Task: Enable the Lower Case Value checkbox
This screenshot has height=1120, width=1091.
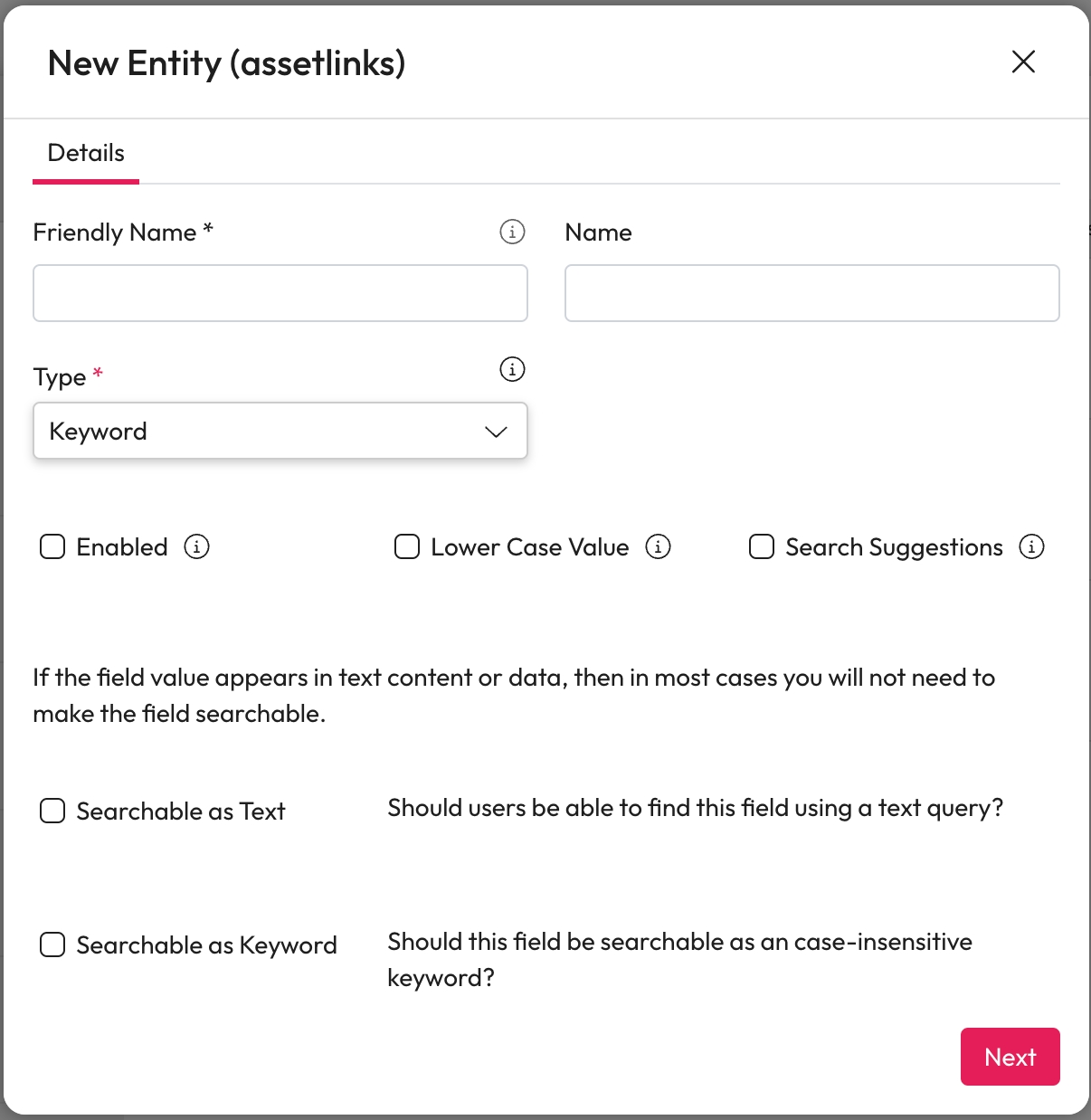Action: 407,546
